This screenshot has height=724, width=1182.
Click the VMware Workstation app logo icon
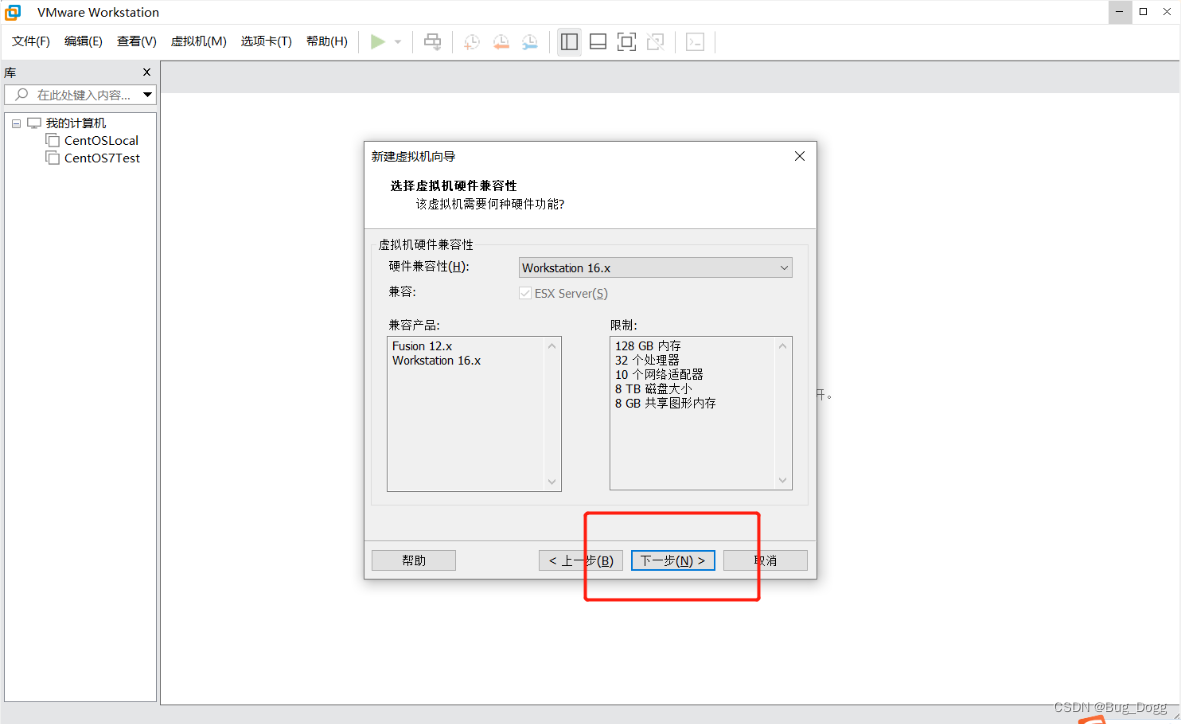(x=13, y=12)
